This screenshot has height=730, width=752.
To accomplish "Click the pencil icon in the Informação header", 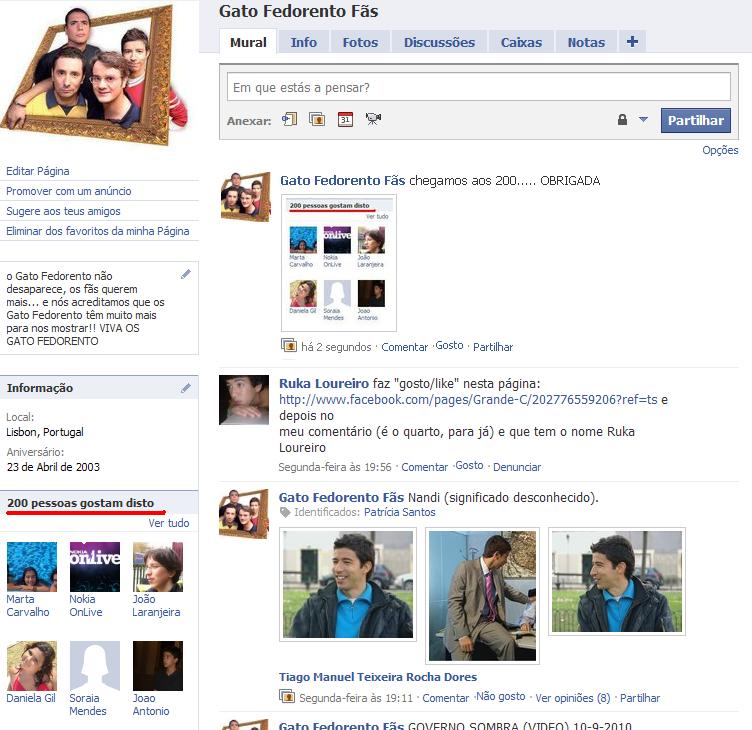I will click(x=185, y=388).
